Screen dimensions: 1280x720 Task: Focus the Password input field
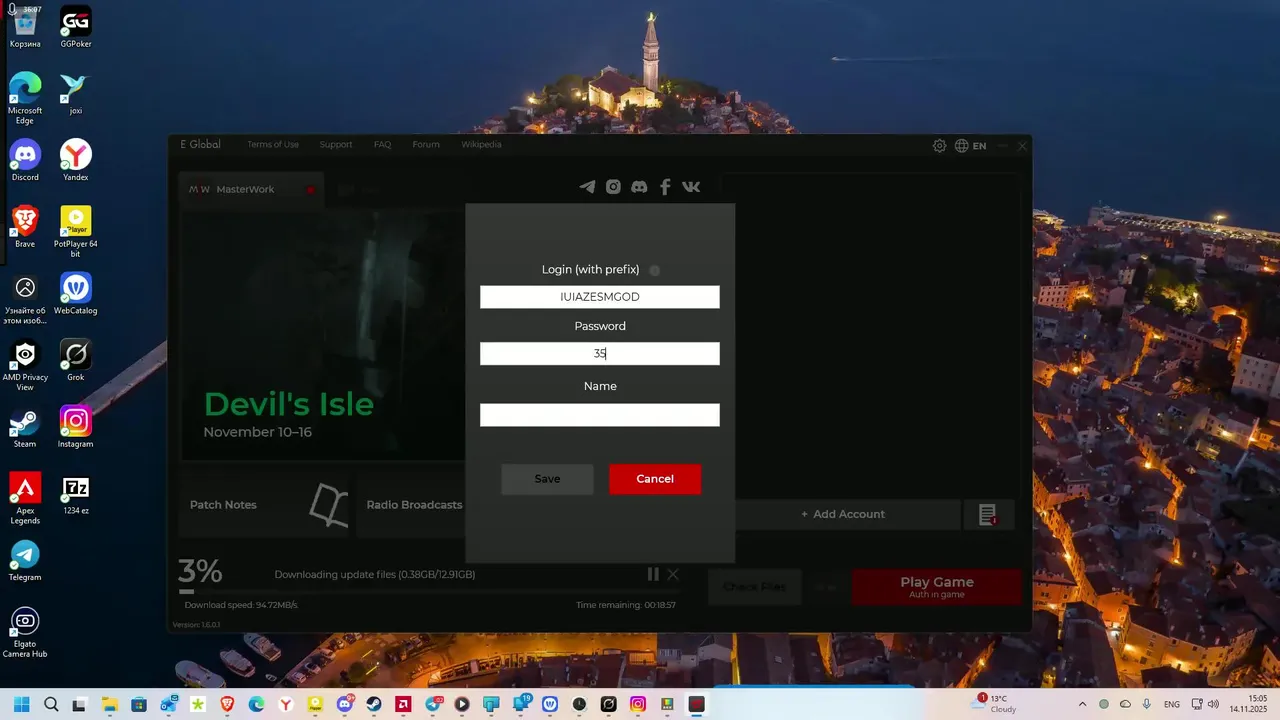coord(600,354)
